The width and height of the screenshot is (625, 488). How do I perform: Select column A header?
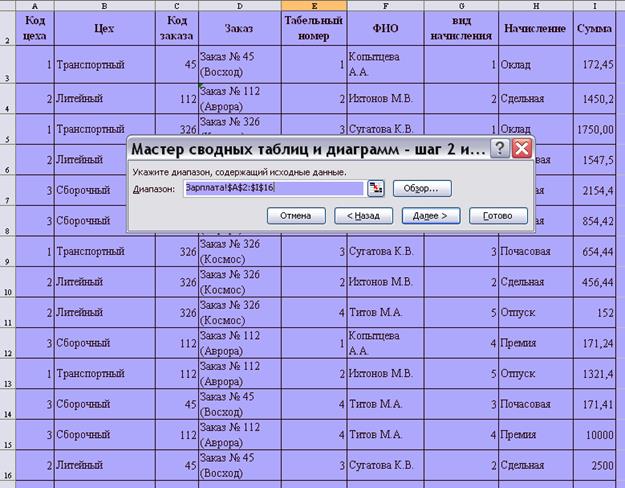pos(35,6)
